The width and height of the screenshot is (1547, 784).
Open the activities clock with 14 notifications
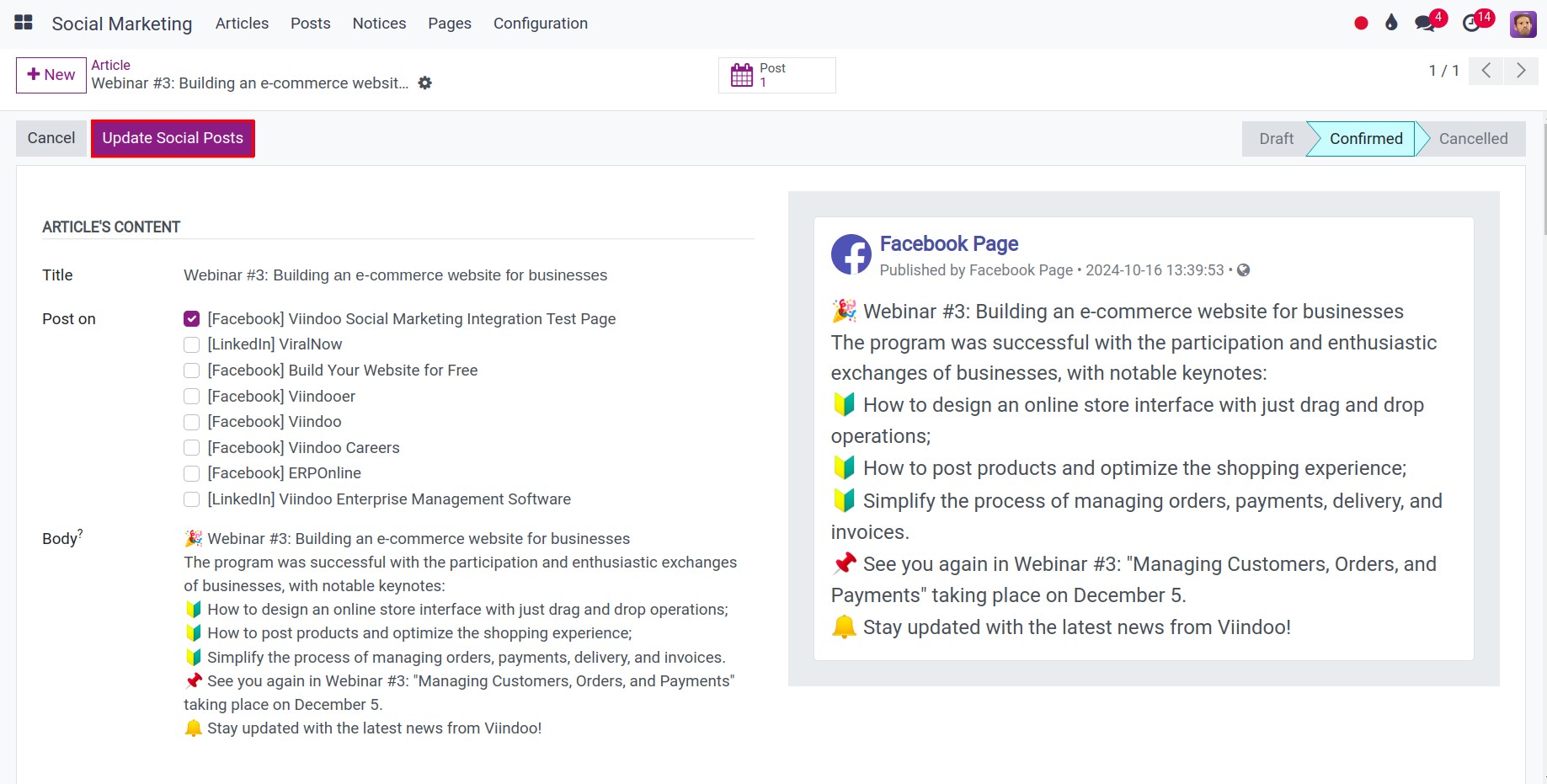pos(1472,23)
